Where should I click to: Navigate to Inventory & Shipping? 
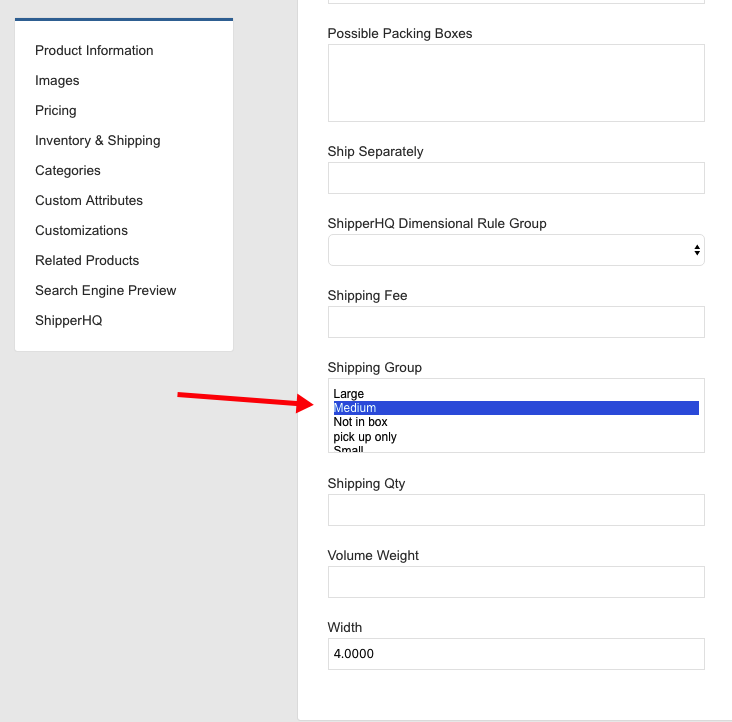(98, 141)
